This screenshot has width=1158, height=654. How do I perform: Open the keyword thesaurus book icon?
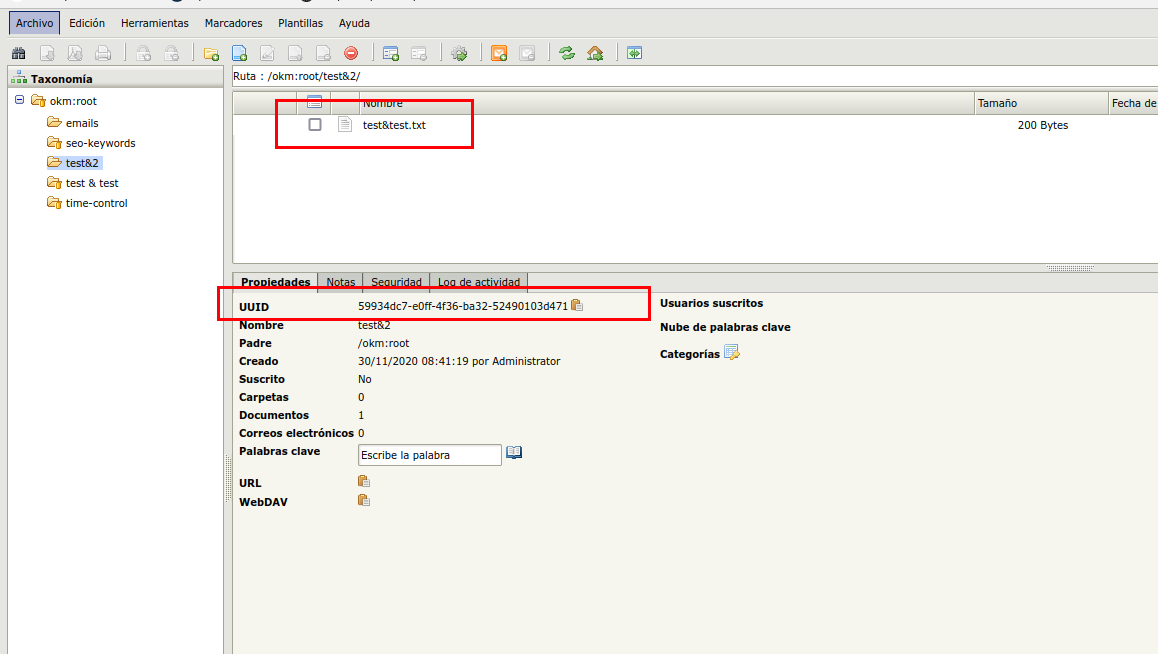514,453
